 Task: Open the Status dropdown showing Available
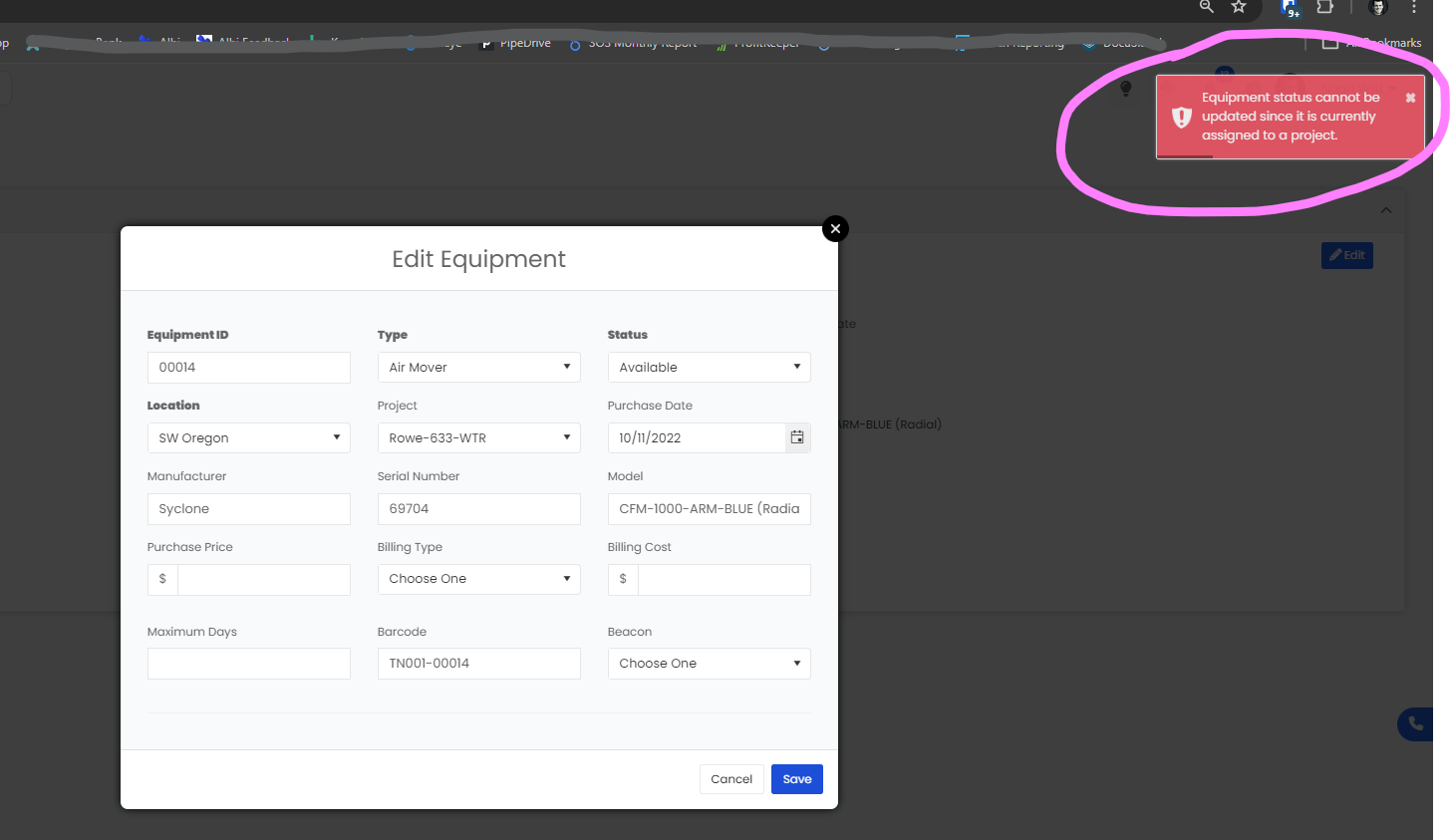pyautogui.click(x=709, y=367)
